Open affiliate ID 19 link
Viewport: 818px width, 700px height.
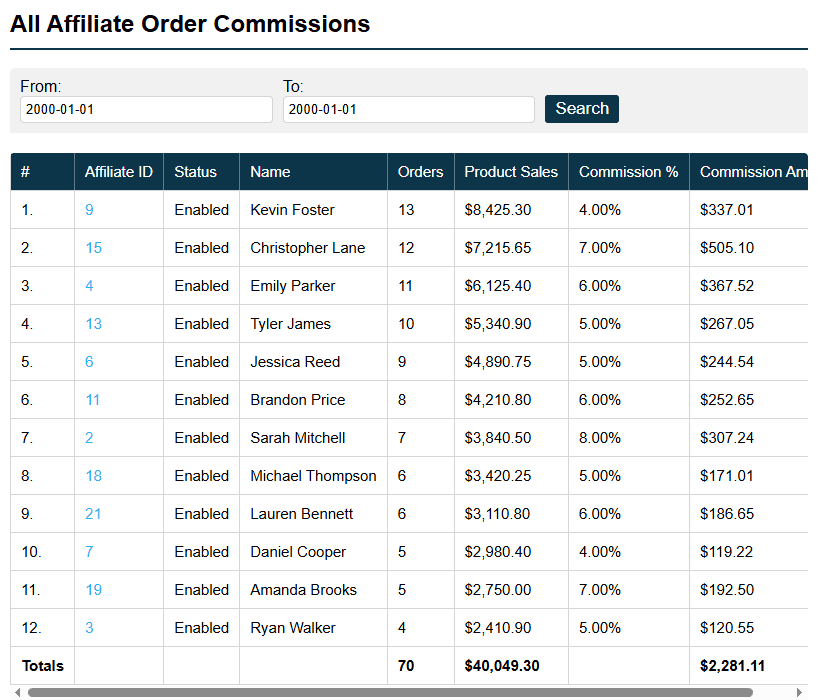[93, 590]
